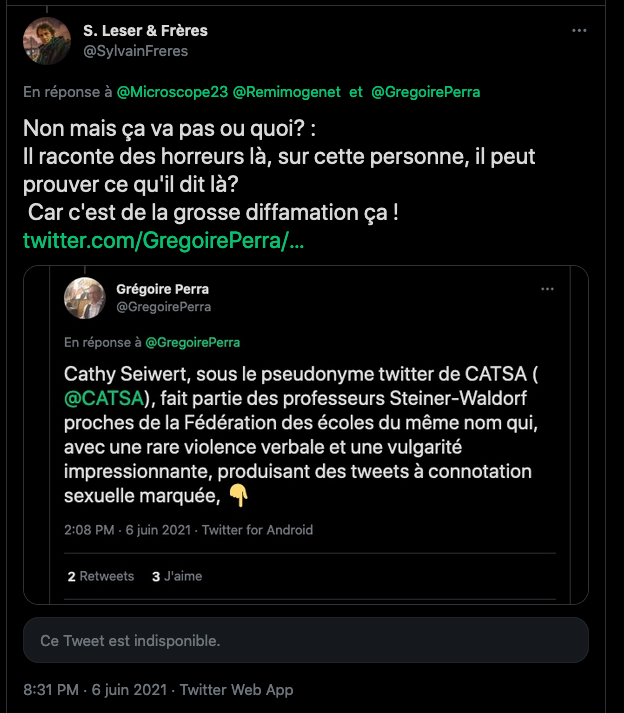View the 2 Retweets list
624x713 pixels.
coord(101,576)
